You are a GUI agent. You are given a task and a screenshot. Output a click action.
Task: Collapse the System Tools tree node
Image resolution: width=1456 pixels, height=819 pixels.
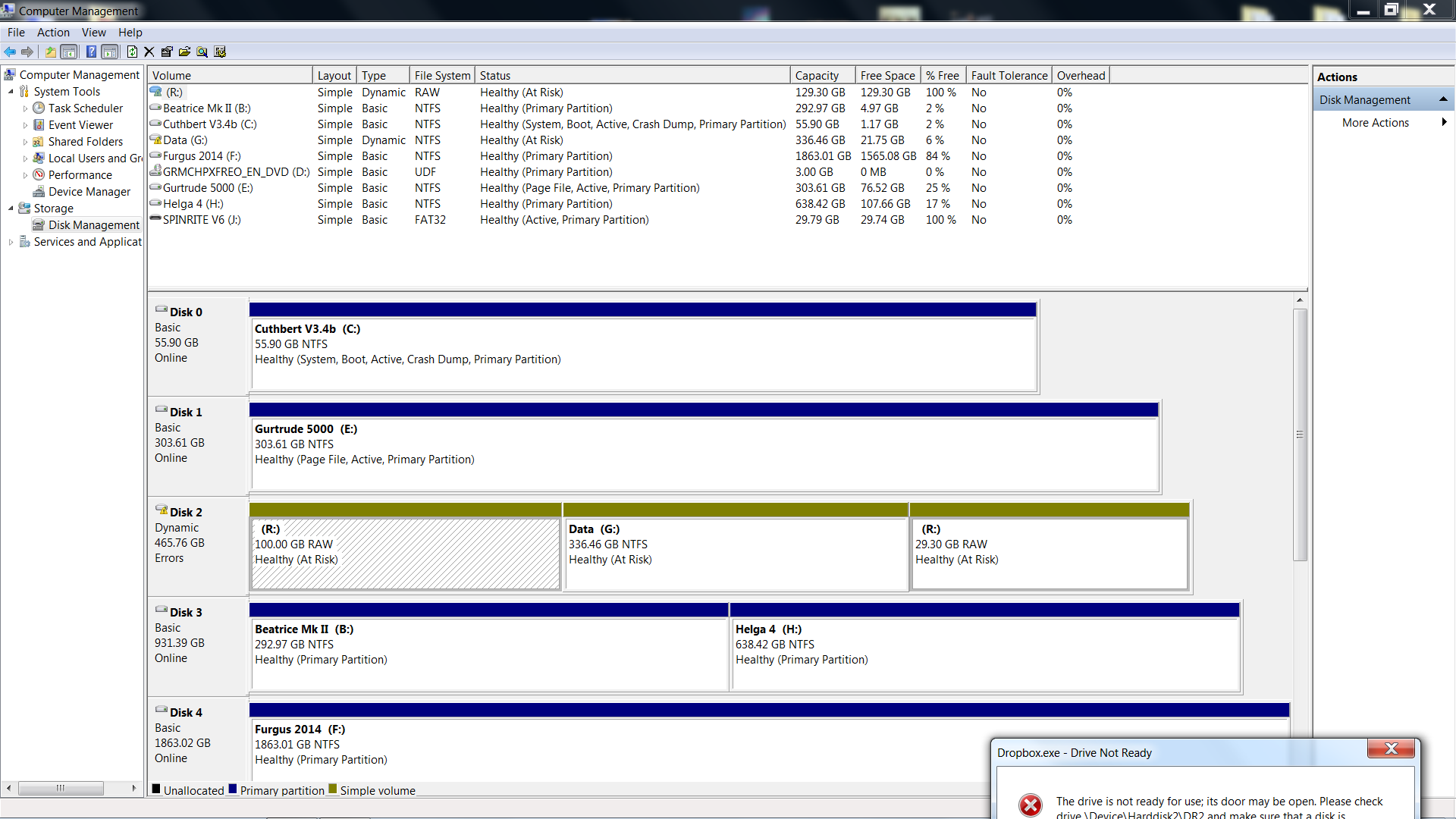[x=11, y=92]
